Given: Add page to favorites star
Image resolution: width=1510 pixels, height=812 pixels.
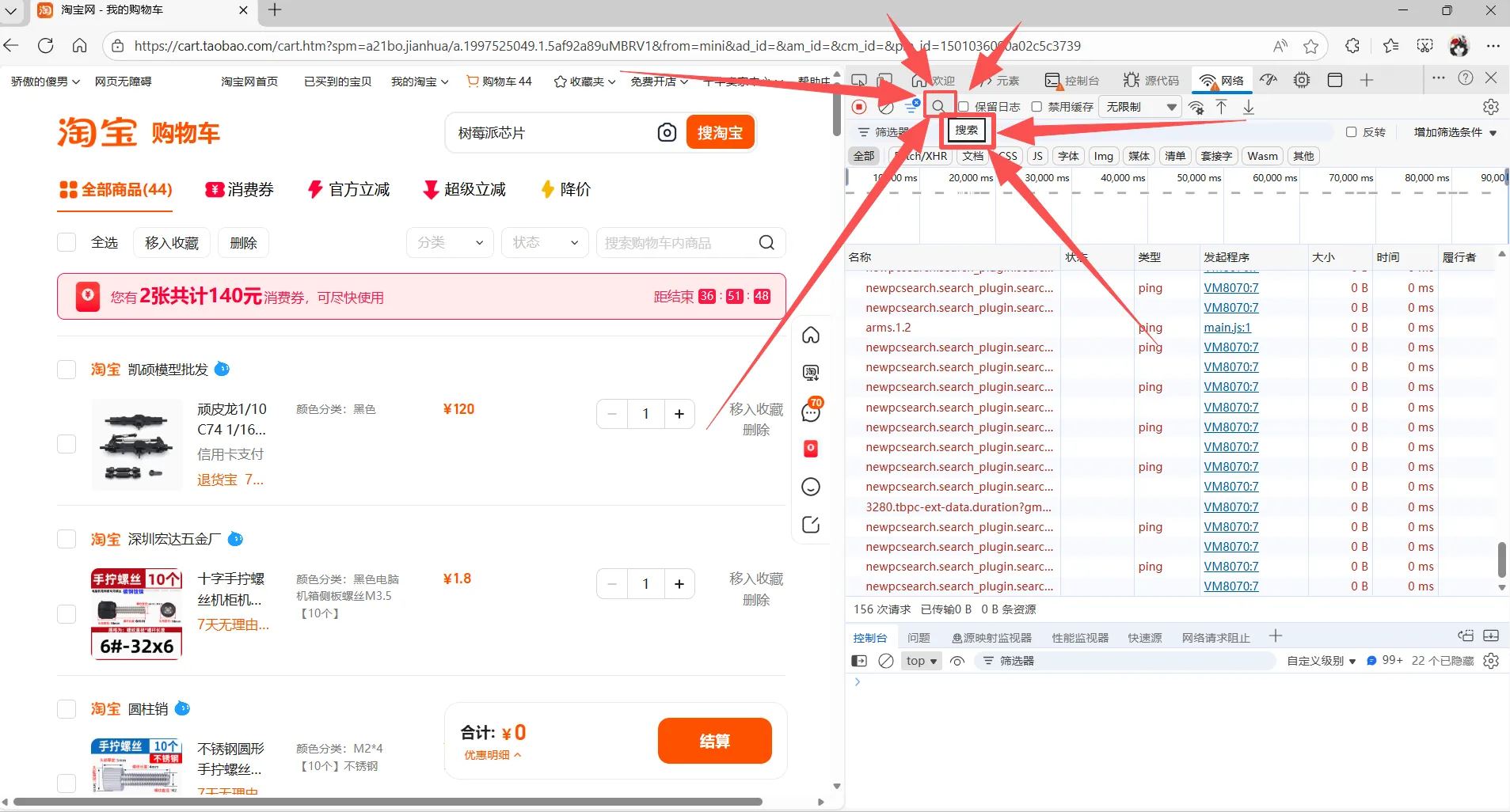Looking at the screenshot, I should [1311, 46].
